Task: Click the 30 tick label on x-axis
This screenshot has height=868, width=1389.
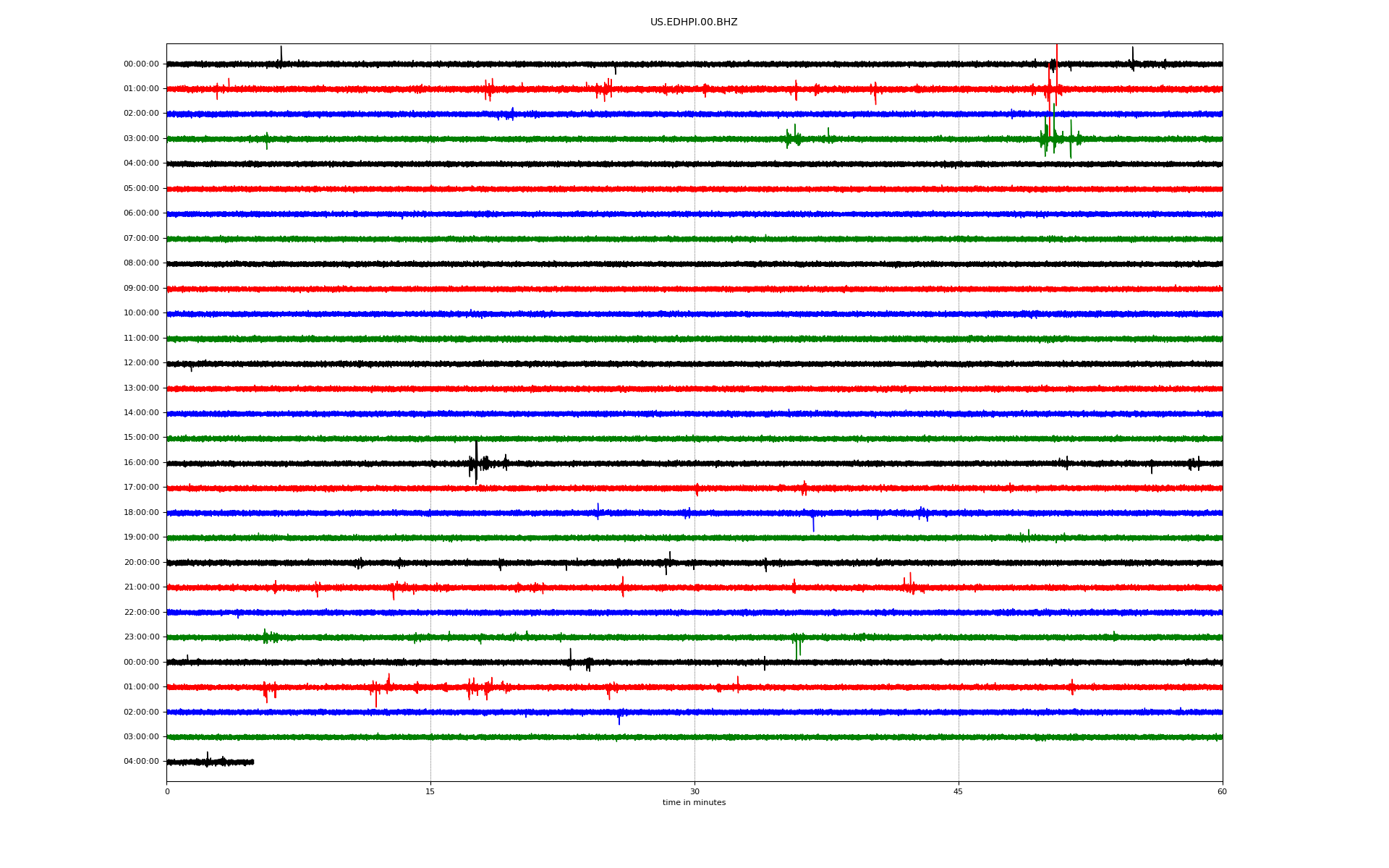Action: [x=694, y=791]
